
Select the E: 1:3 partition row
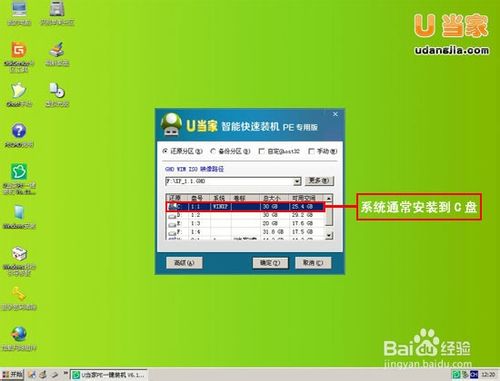coord(245,223)
